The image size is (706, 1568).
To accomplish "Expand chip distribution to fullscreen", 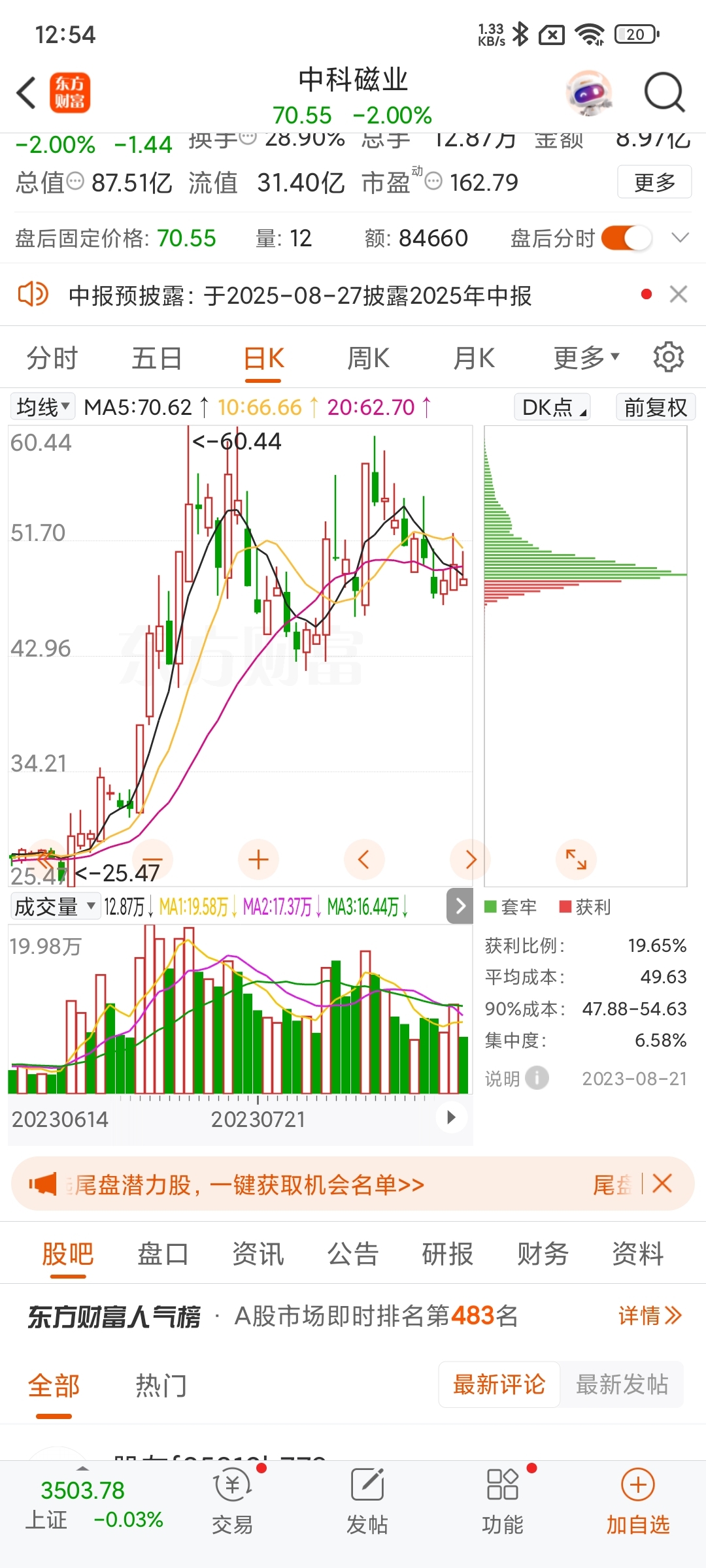I will click(x=576, y=860).
